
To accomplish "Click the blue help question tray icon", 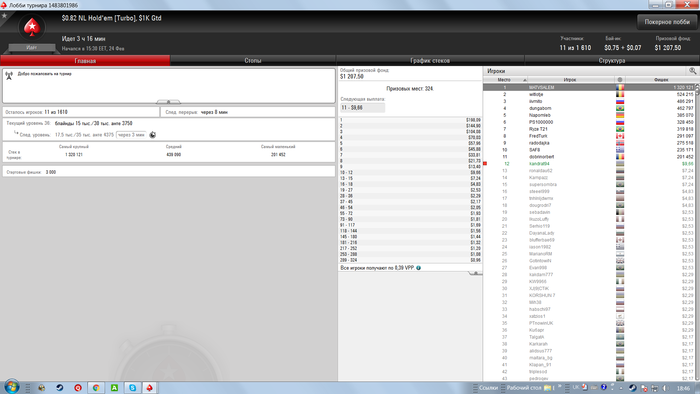I will tap(604, 387).
